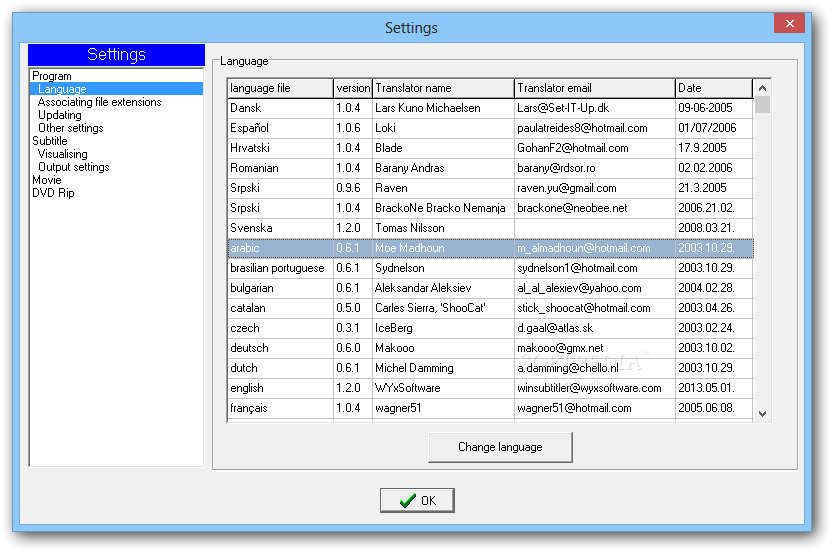Open the Visualising settings page

pyautogui.click(x=63, y=154)
